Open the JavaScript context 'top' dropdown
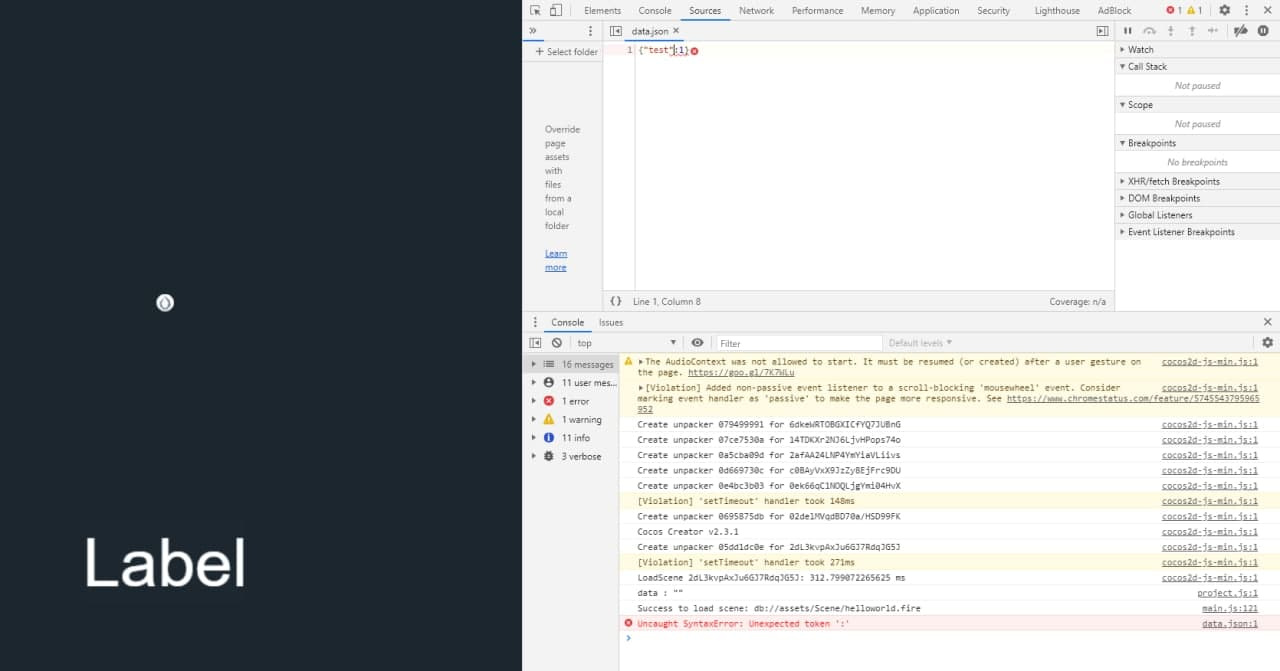This screenshot has width=1280, height=671. tap(626, 343)
